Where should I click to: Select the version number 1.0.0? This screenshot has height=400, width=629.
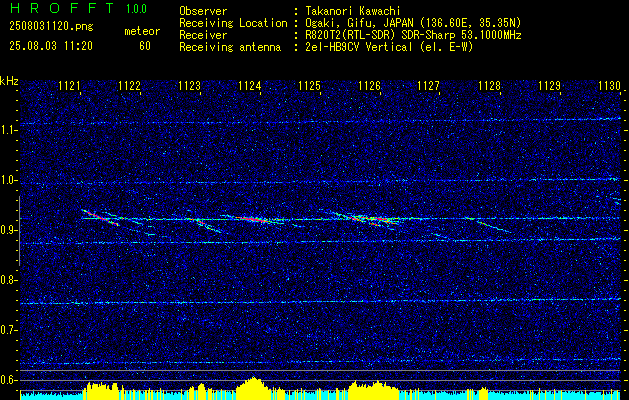[136, 9]
